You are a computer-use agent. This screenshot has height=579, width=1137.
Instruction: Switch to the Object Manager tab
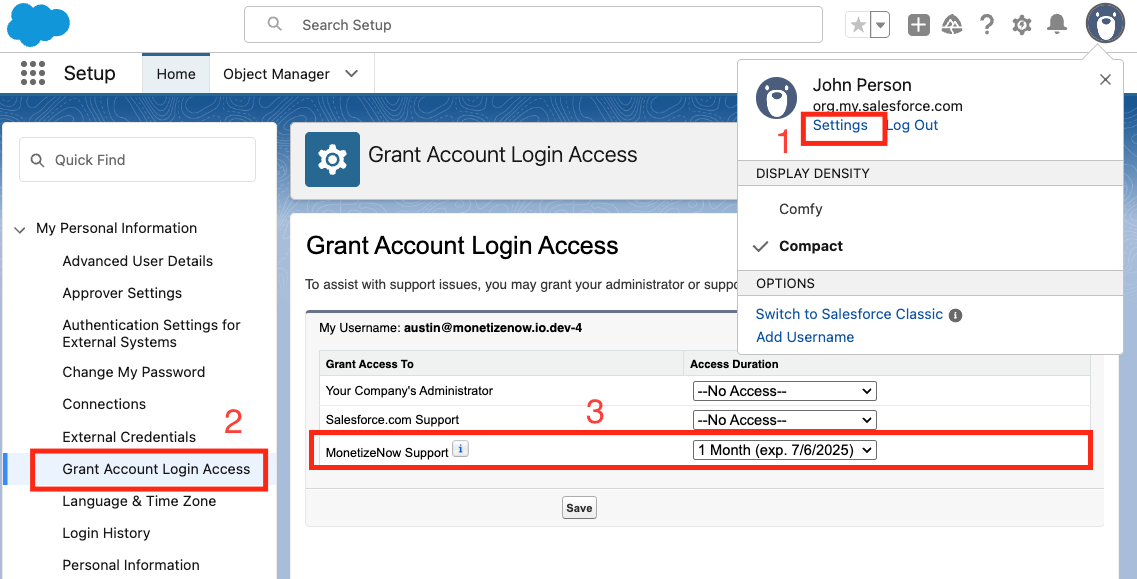tap(276, 74)
